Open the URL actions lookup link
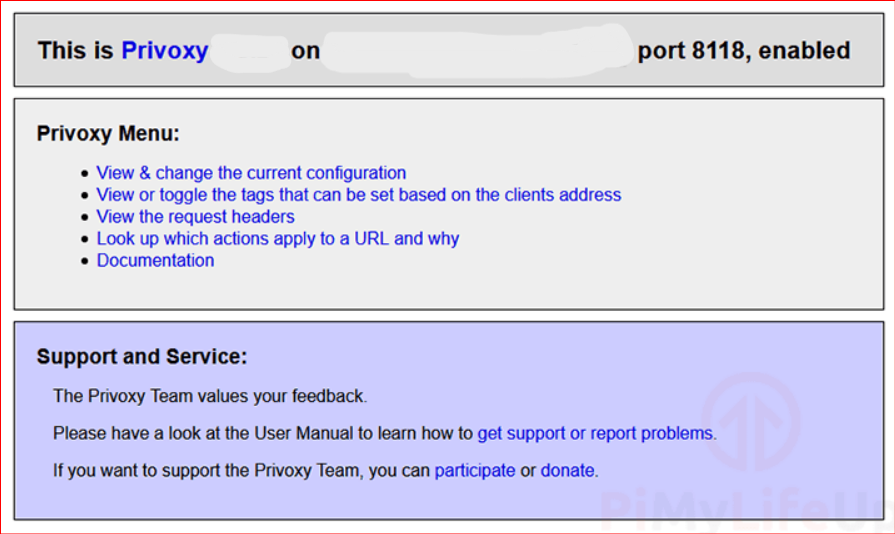This screenshot has height=534, width=895. [x=278, y=239]
